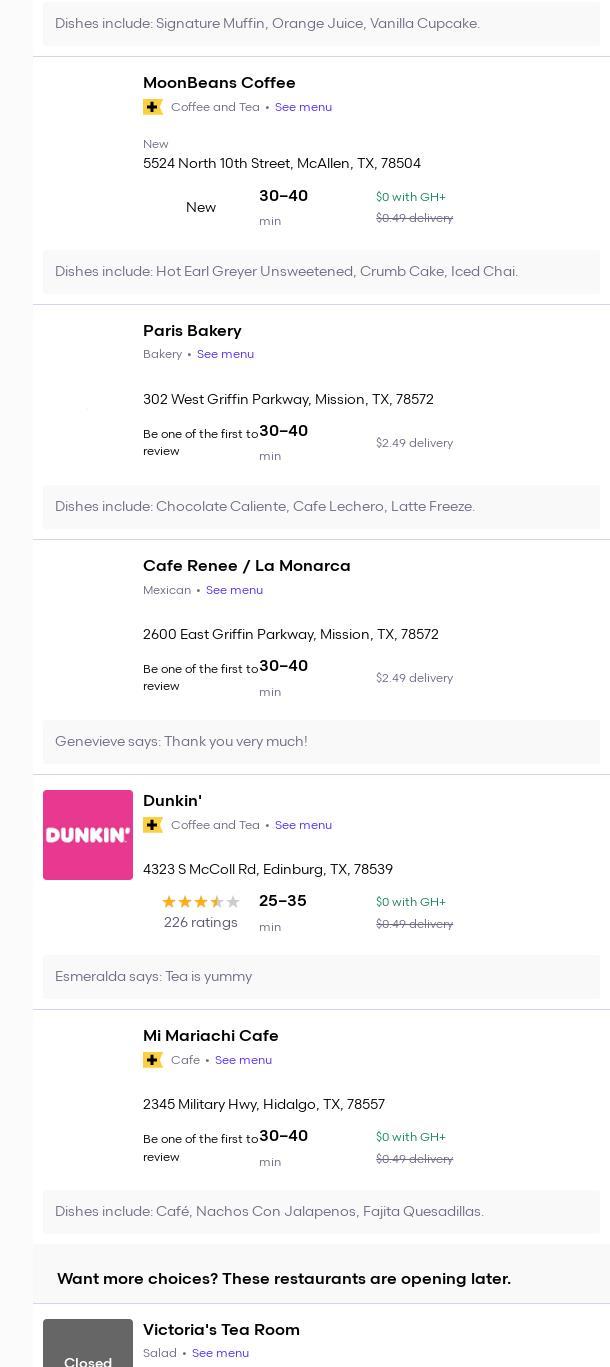
Task: Select the MoonBeans Coffee restaurant title
Action: click(219, 83)
